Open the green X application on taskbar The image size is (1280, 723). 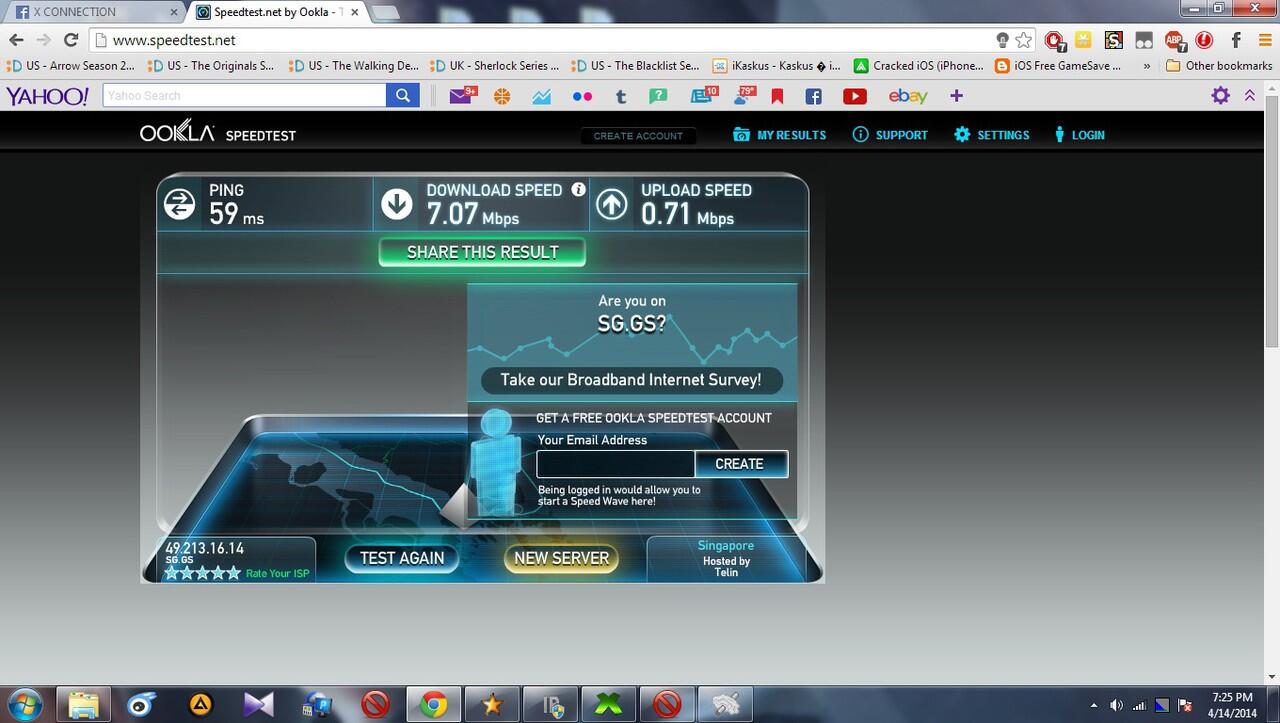click(x=608, y=704)
